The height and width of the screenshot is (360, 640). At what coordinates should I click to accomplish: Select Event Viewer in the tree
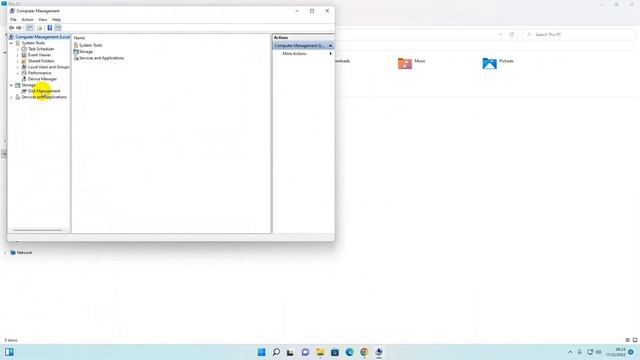39,55
